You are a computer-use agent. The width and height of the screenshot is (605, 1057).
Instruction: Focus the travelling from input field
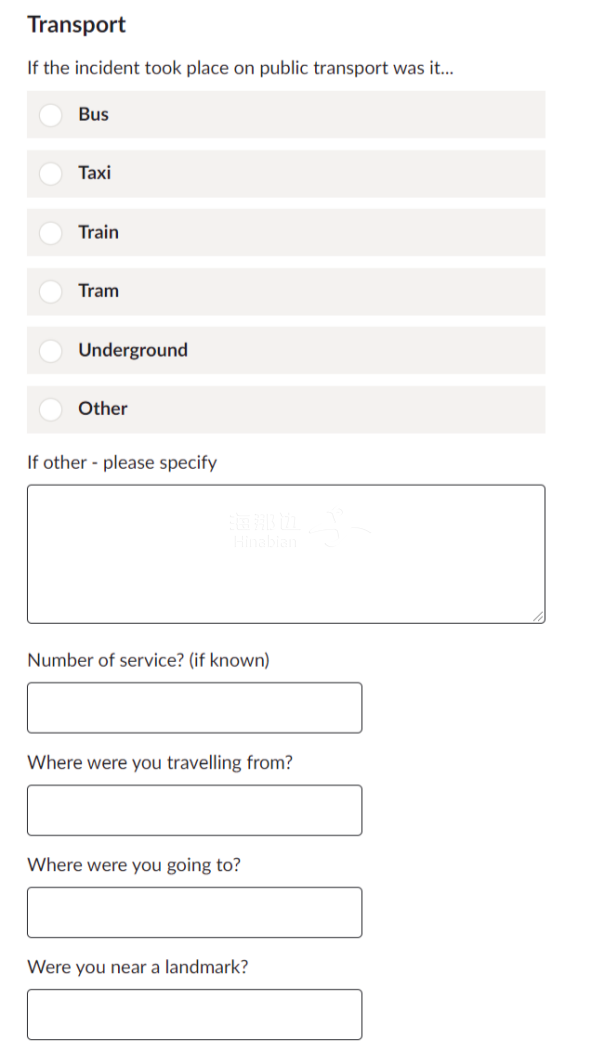[194, 810]
